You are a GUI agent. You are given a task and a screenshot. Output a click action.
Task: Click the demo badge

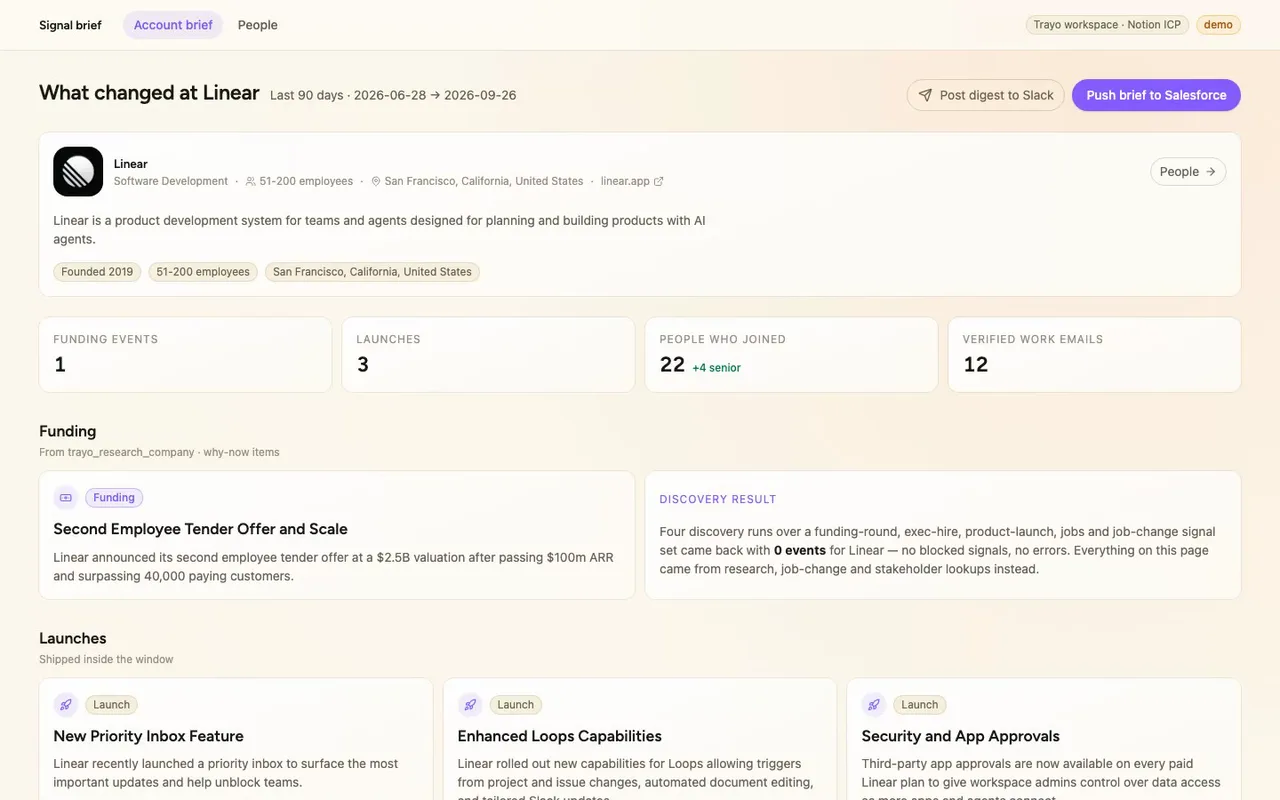tap(1218, 25)
